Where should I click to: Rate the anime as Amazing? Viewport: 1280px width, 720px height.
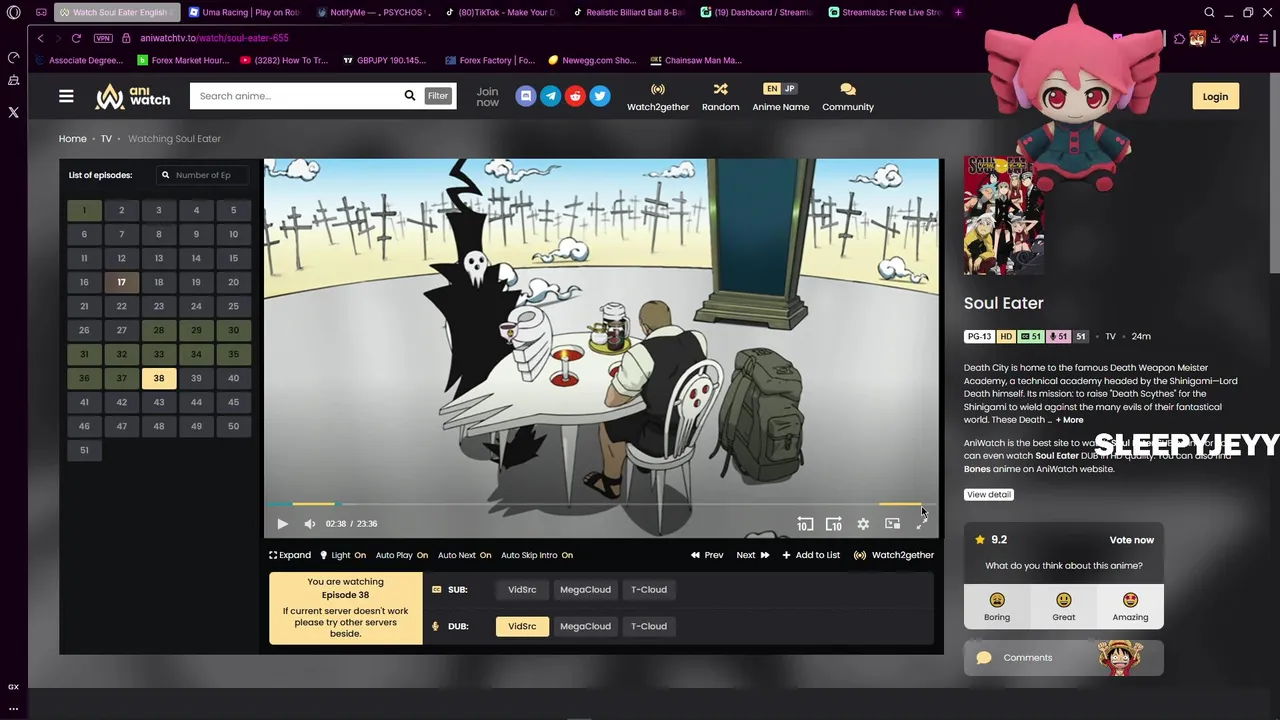[1130, 606]
